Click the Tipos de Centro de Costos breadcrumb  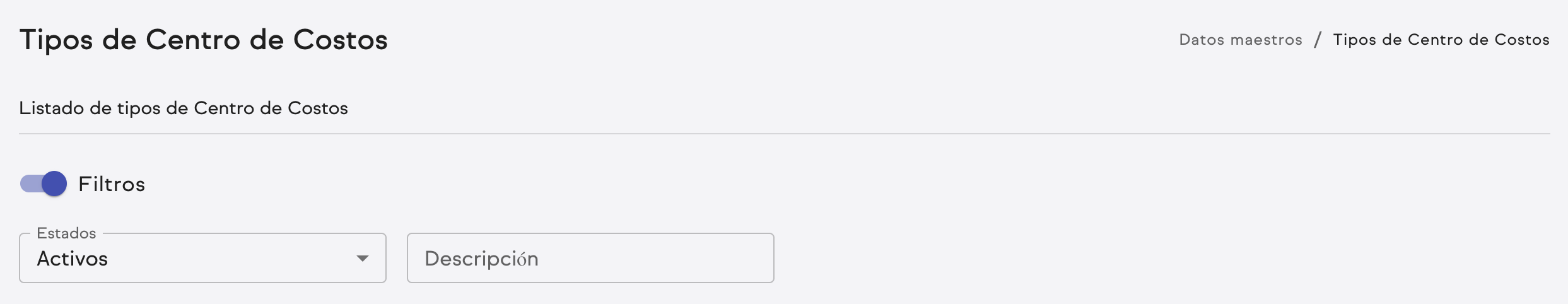(1441, 40)
